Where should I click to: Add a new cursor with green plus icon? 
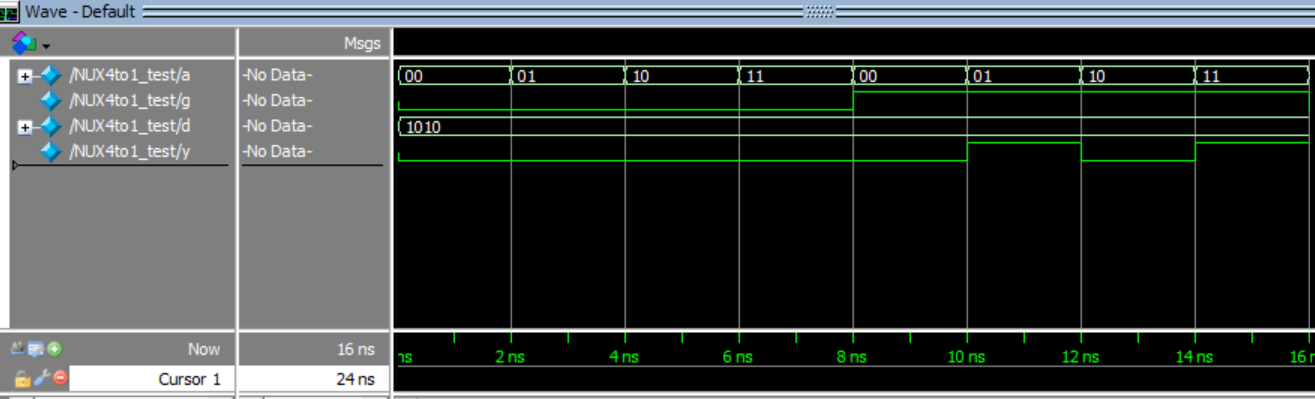point(53,349)
